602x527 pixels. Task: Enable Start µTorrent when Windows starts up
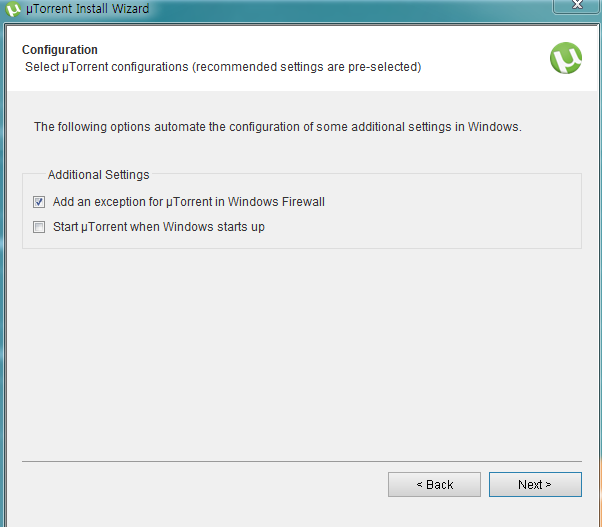39,227
